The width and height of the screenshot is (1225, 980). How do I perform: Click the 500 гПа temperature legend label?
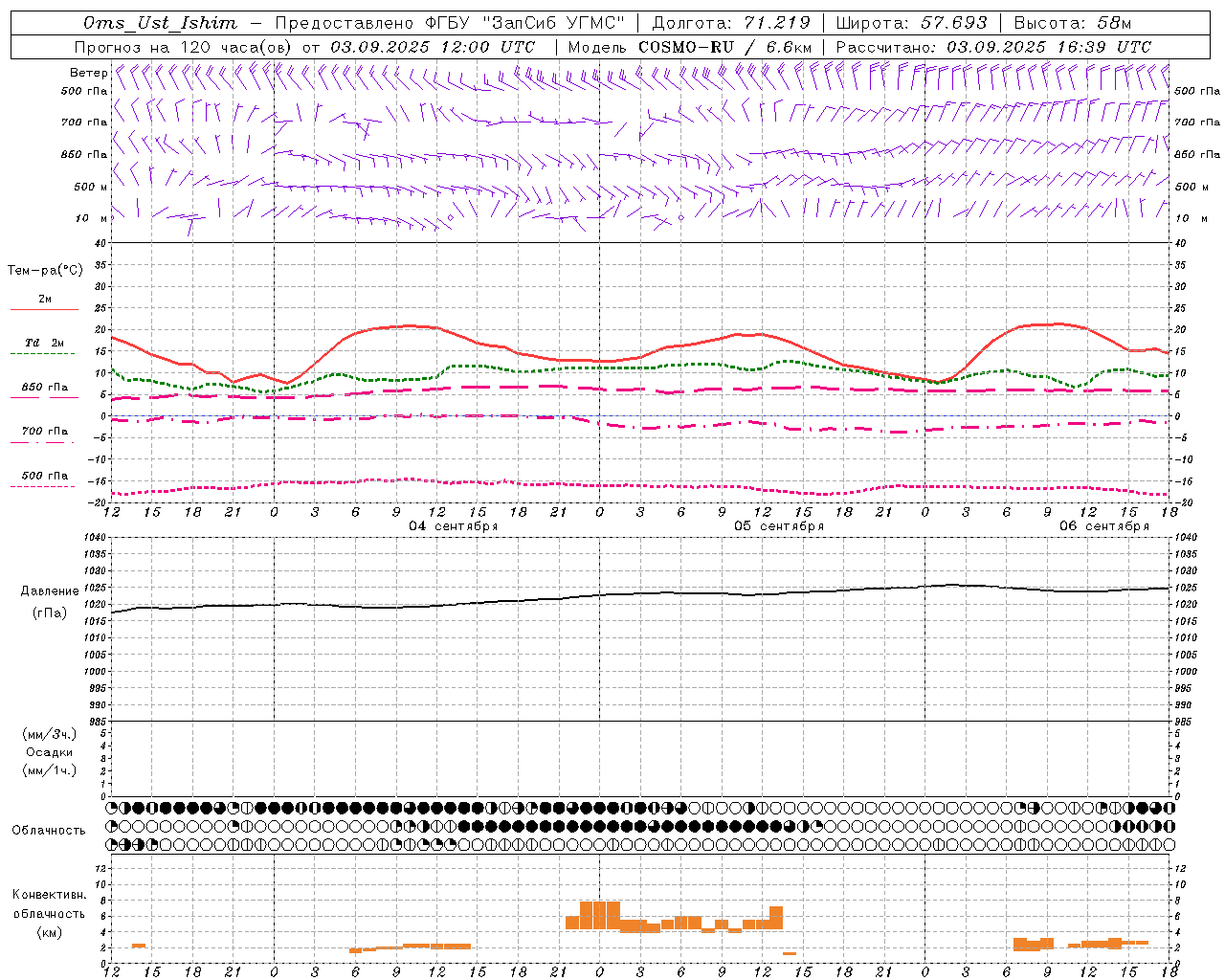pyautogui.click(x=45, y=476)
